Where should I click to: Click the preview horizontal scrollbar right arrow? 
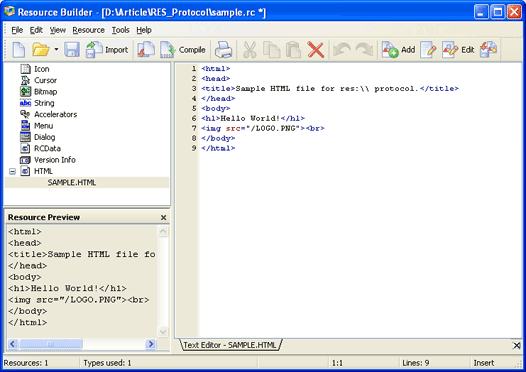pos(150,344)
